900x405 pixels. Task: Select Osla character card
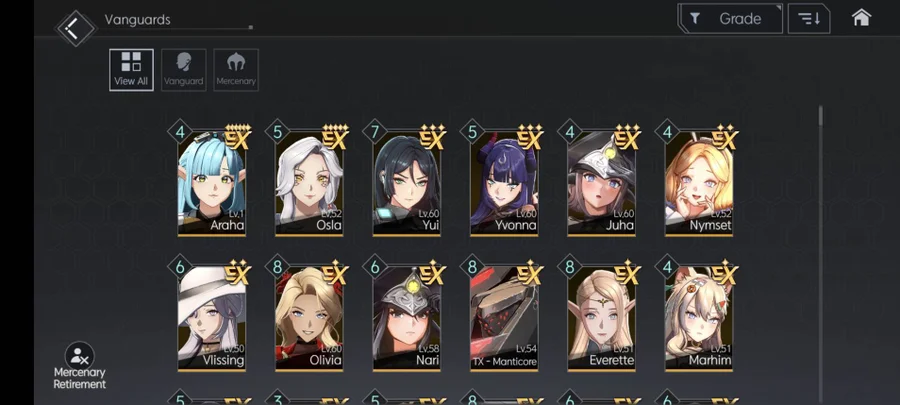309,182
